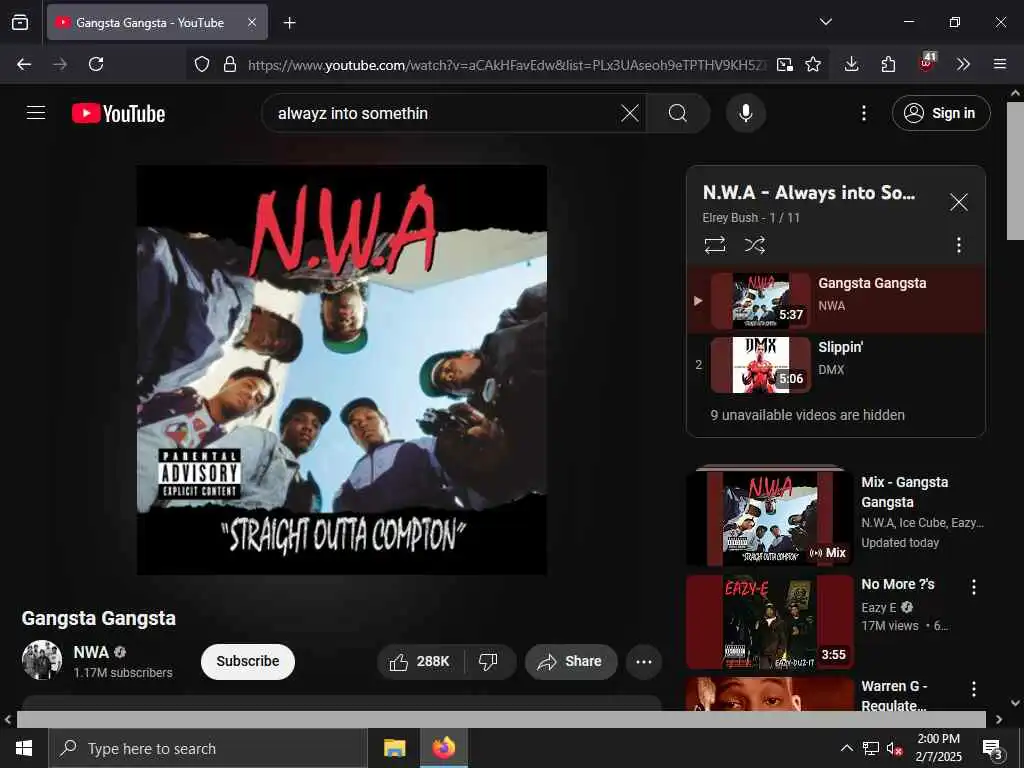Open the Warren G - Regulate video title

(893, 696)
